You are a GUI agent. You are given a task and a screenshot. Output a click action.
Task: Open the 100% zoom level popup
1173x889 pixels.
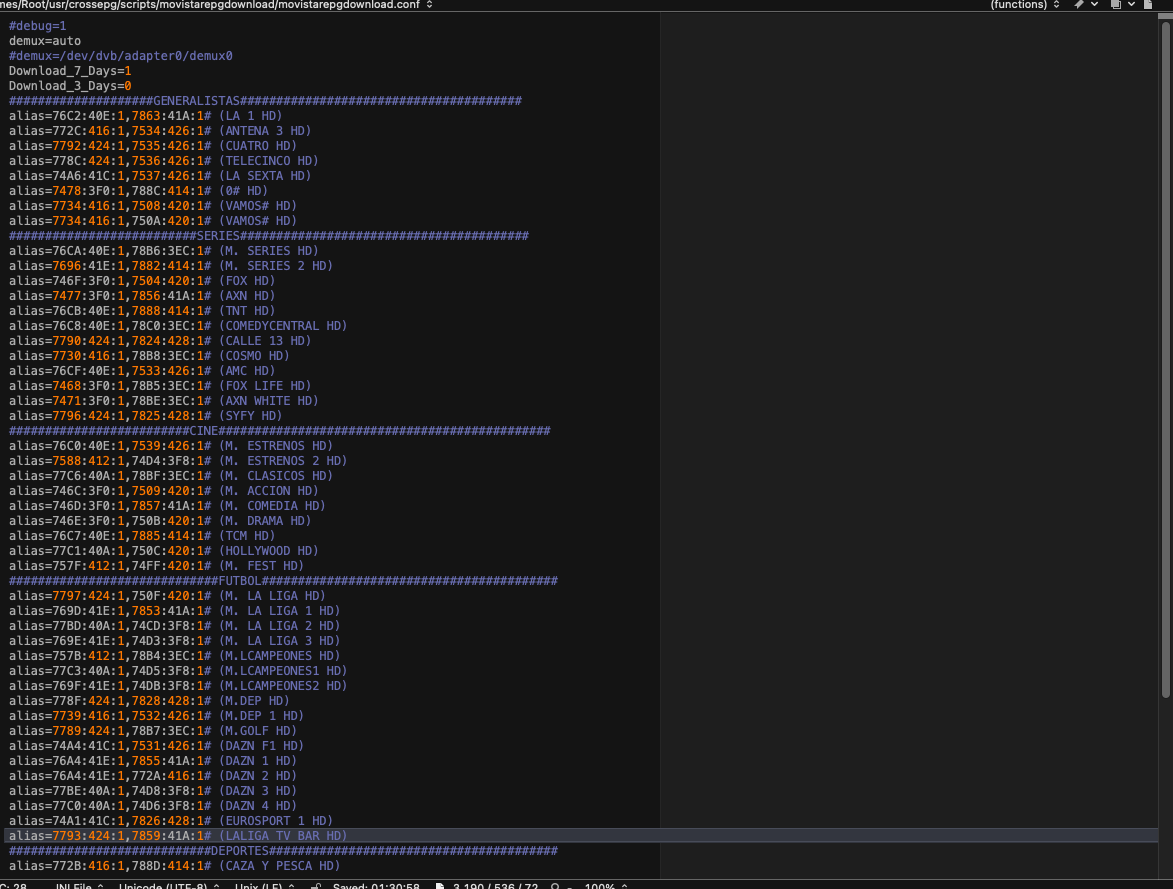click(602, 886)
